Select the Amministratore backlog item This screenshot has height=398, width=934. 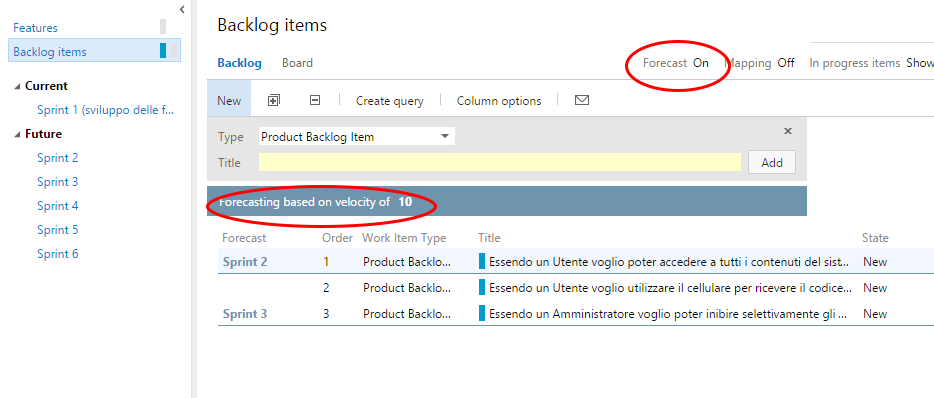[668, 314]
